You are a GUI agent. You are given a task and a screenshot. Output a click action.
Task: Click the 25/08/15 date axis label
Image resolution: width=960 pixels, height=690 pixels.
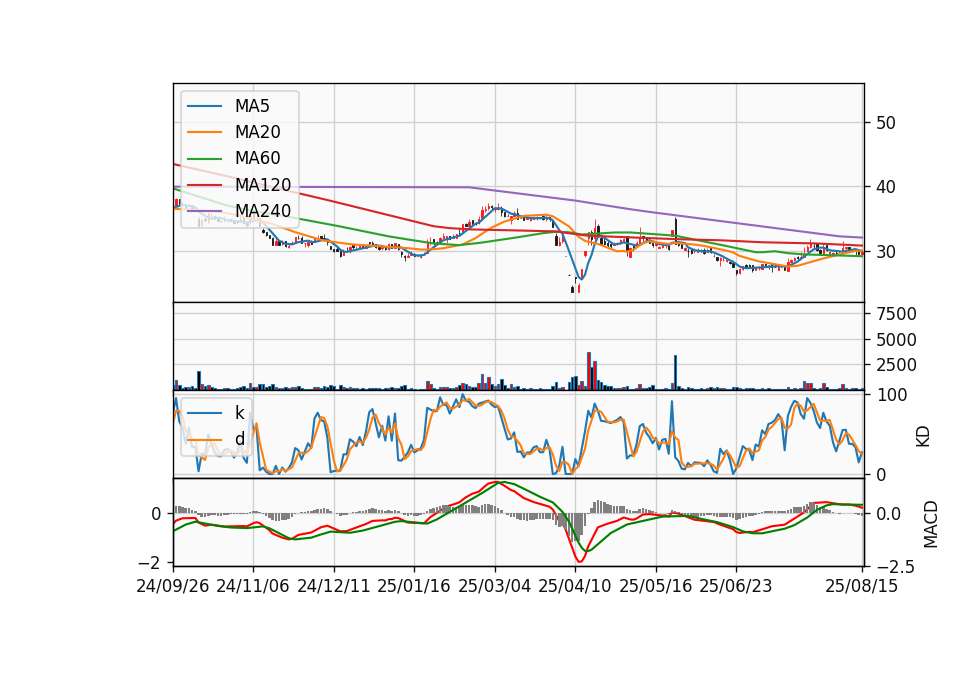pos(861,586)
